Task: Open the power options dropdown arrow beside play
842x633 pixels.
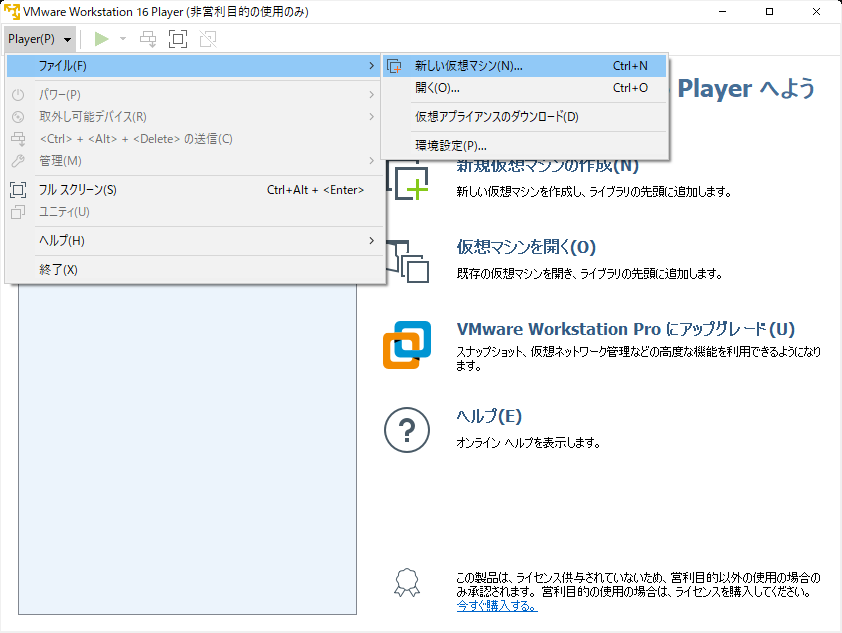Action: tap(123, 39)
